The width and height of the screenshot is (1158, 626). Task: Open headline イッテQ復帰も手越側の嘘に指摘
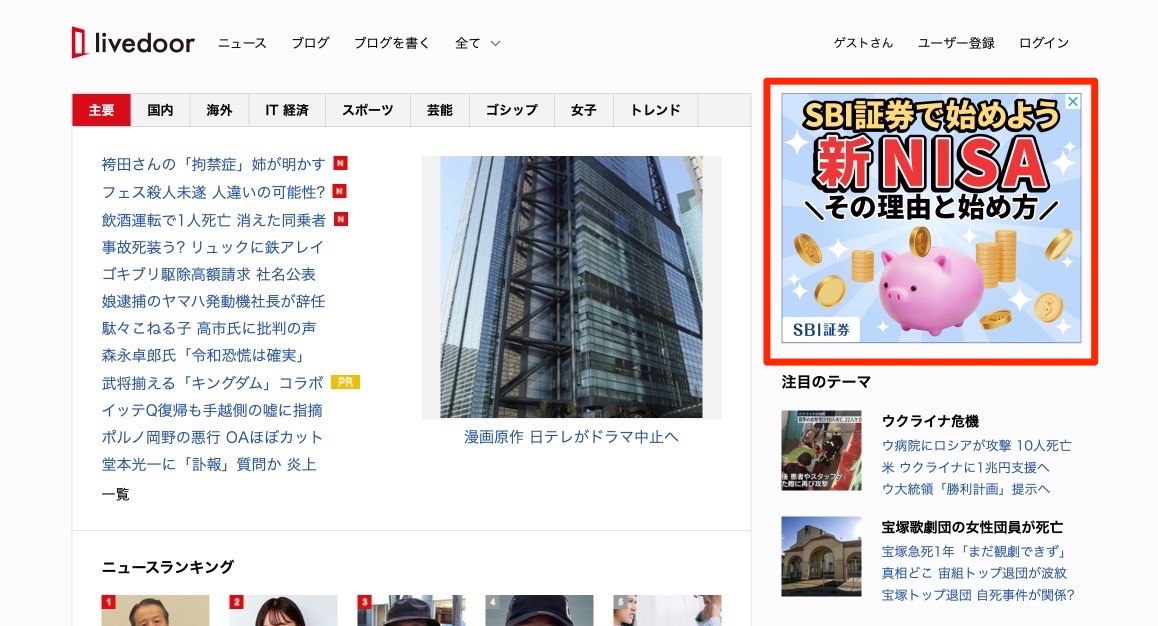pyautogui.click(x=212, y=410)
